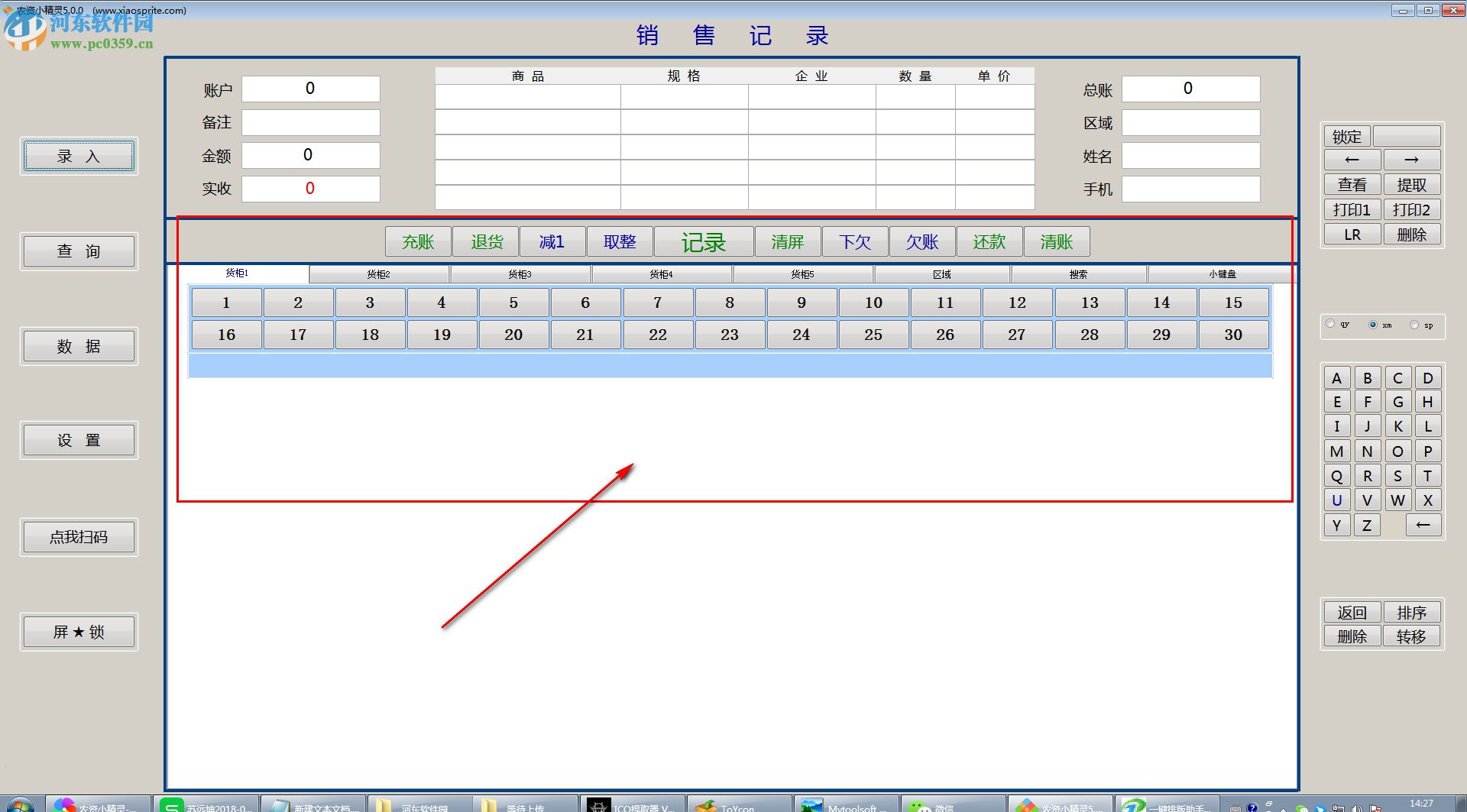The height and width of the screenshot is (812, 1467).
Task: Click 删除 button beside 转移
Action: tap(1352, 636)
